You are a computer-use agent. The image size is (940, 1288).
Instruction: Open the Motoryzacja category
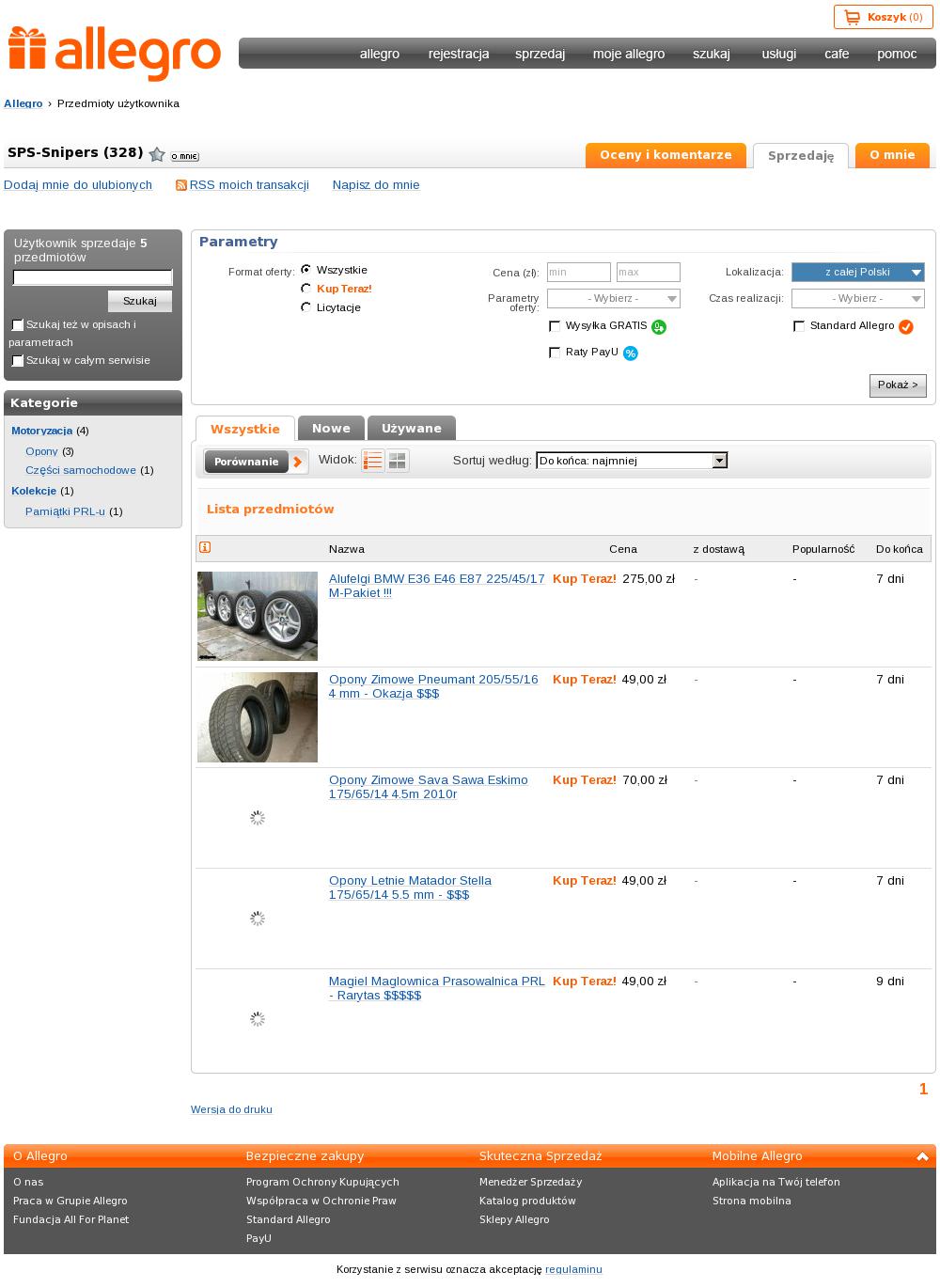click(42, 431)
